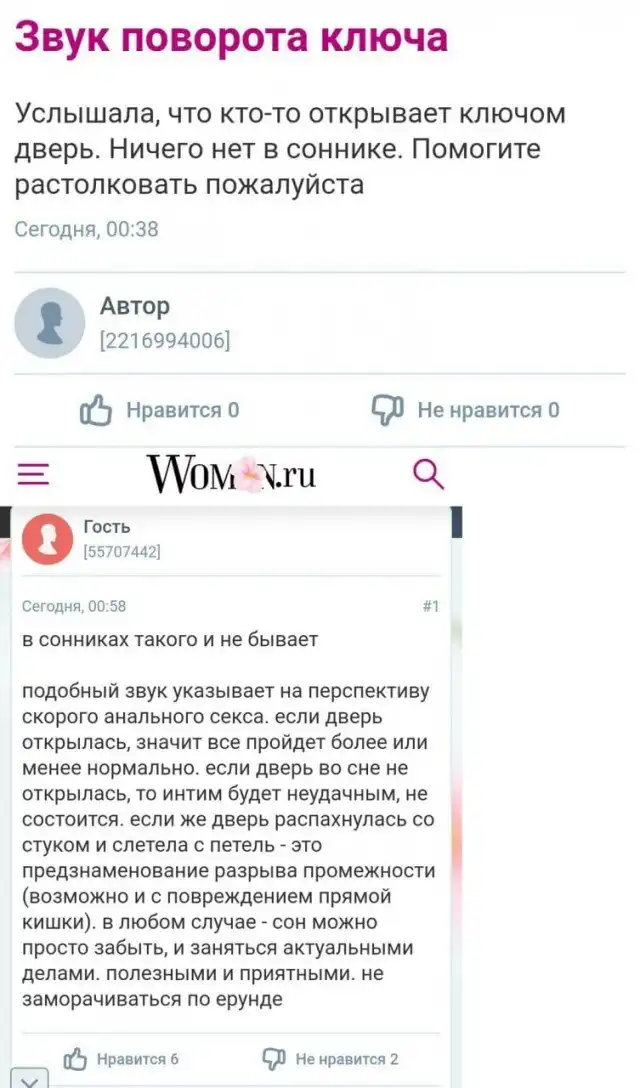Click the Woman.ru logo

point(231,475)
